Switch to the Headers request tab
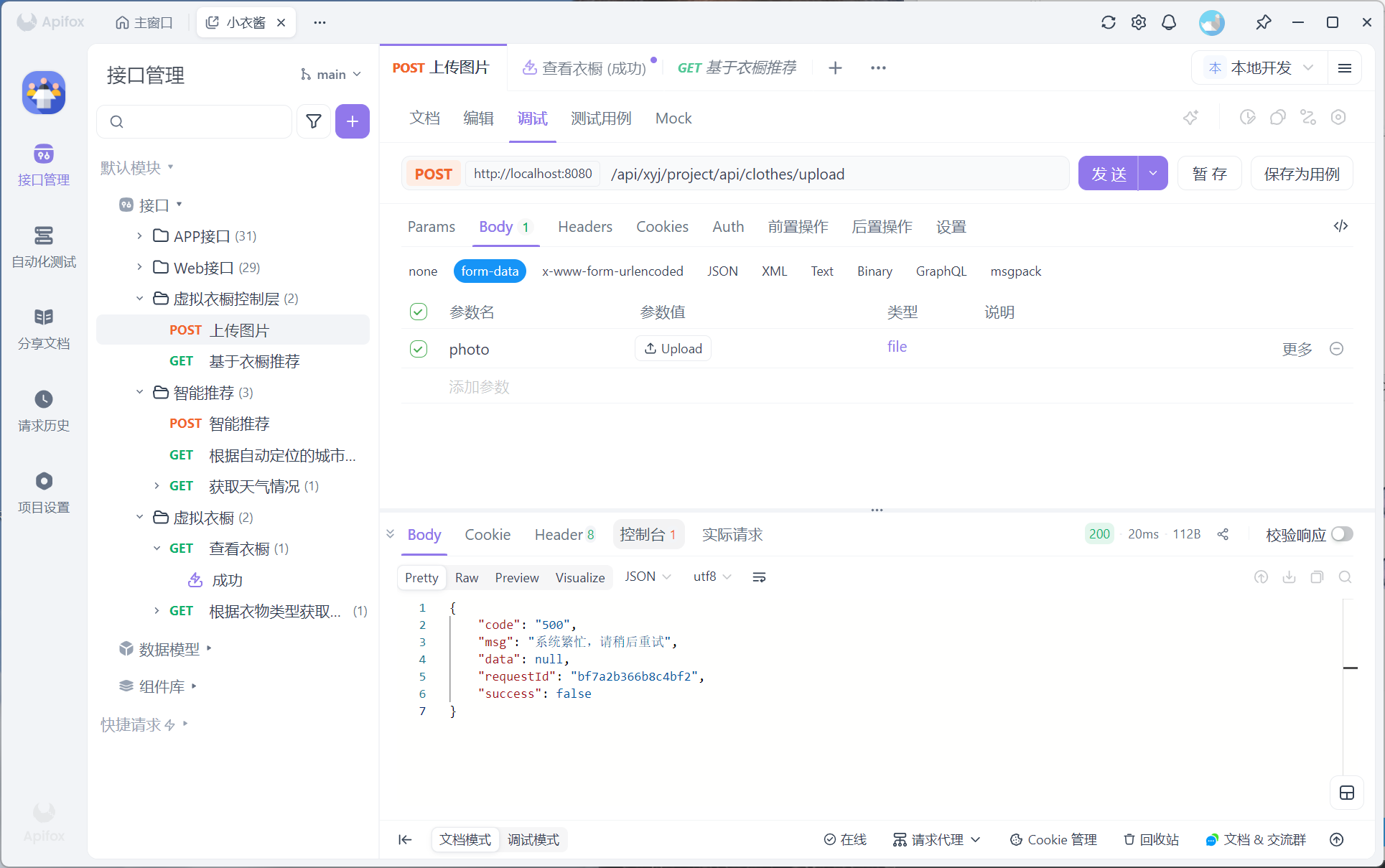This screenshot has width=1385, height=868. pyautogui.click(x=584, y=227)
